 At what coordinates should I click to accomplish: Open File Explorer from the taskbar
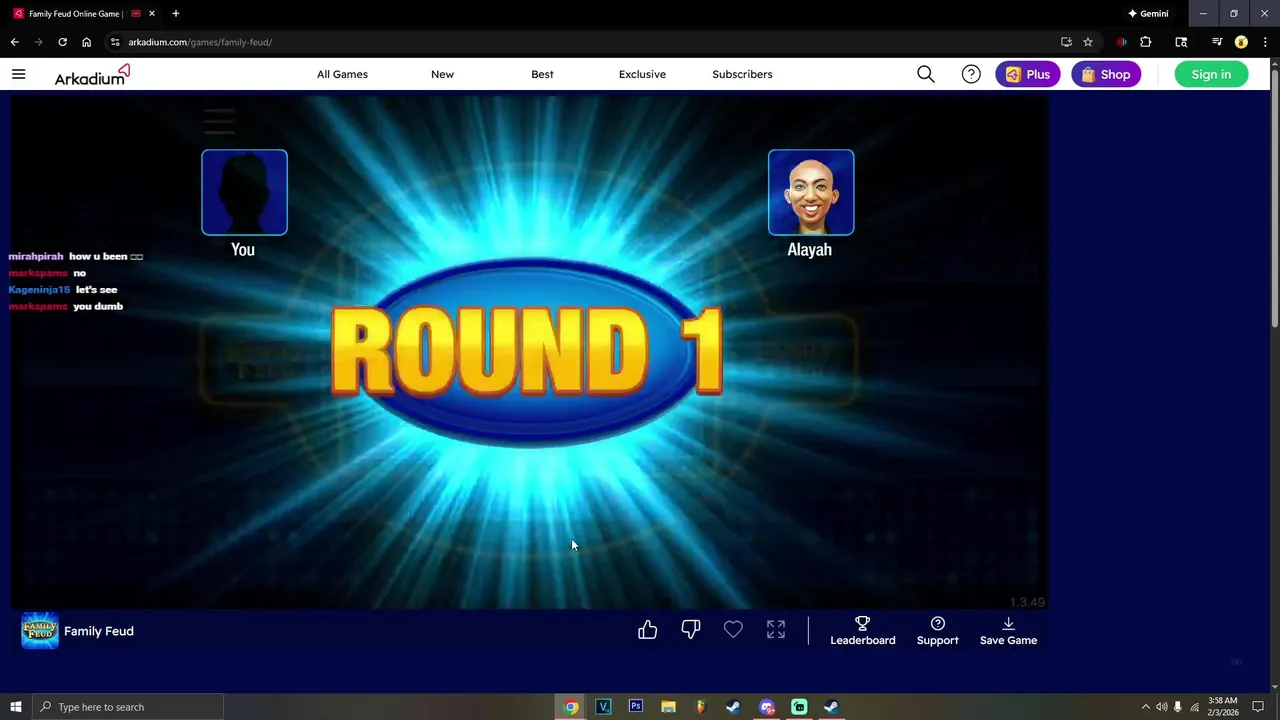pos(668,707)
